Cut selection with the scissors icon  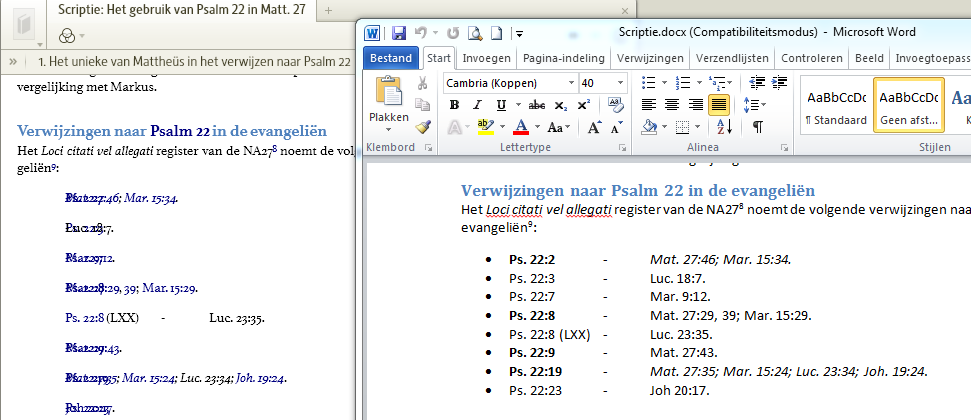click(x=423, y=83)
